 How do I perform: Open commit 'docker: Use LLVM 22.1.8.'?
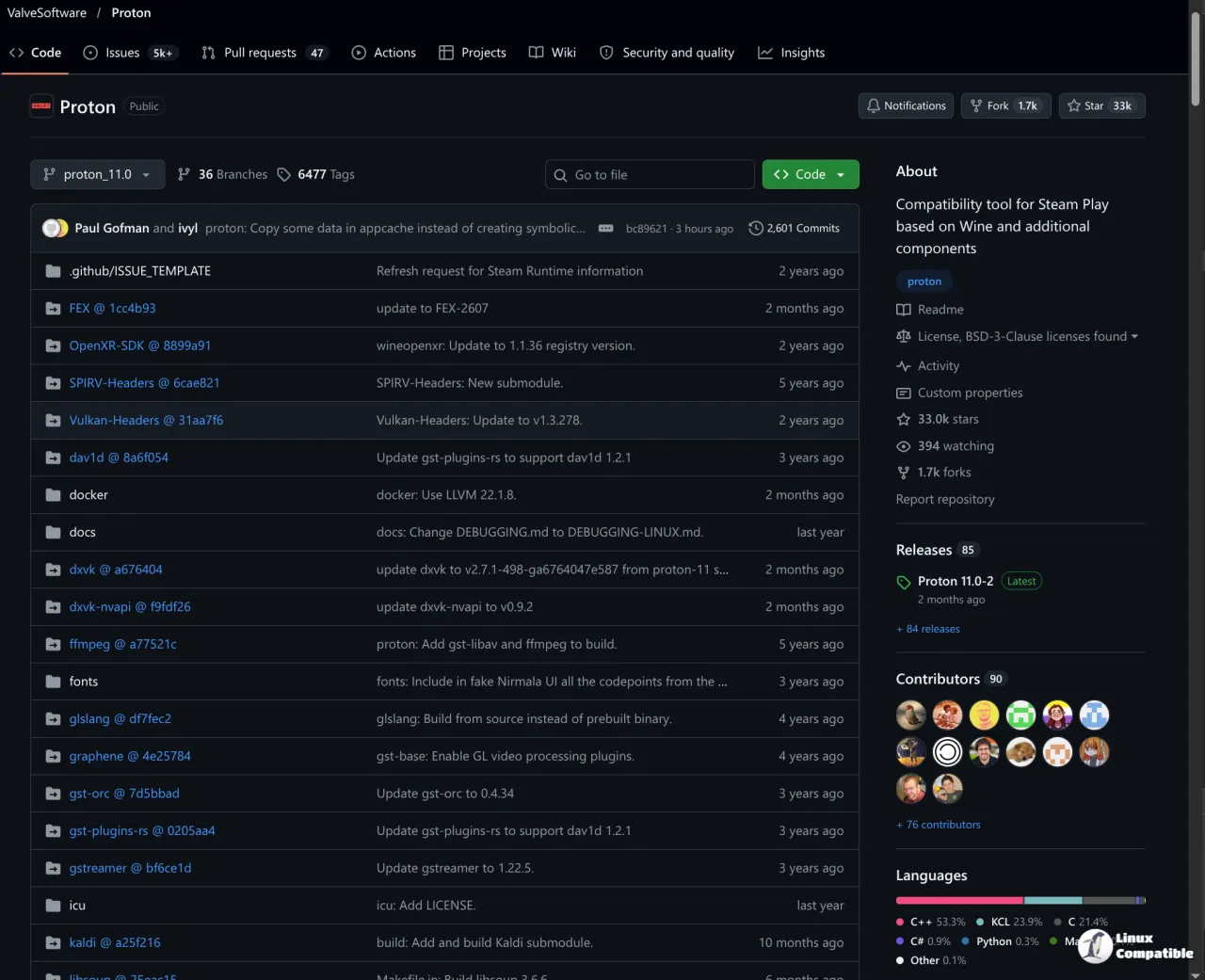point(446,495)
